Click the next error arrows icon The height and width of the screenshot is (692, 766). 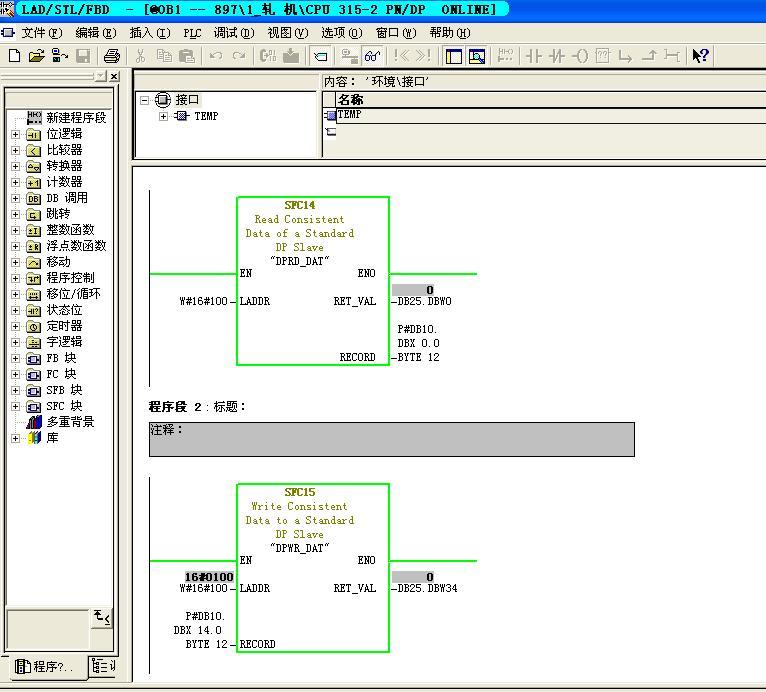423,56
